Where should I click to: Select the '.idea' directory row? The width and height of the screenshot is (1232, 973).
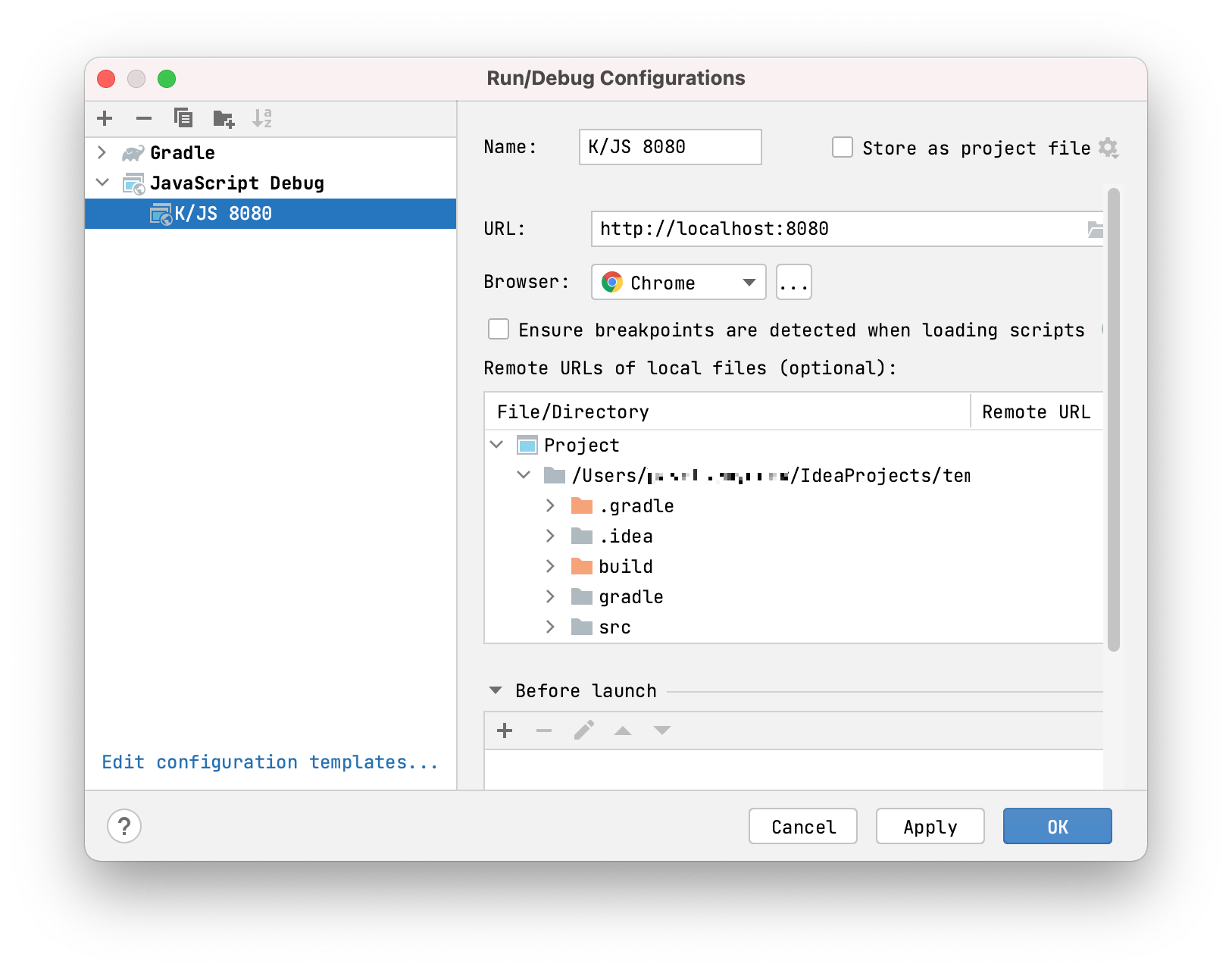(793, 536)
